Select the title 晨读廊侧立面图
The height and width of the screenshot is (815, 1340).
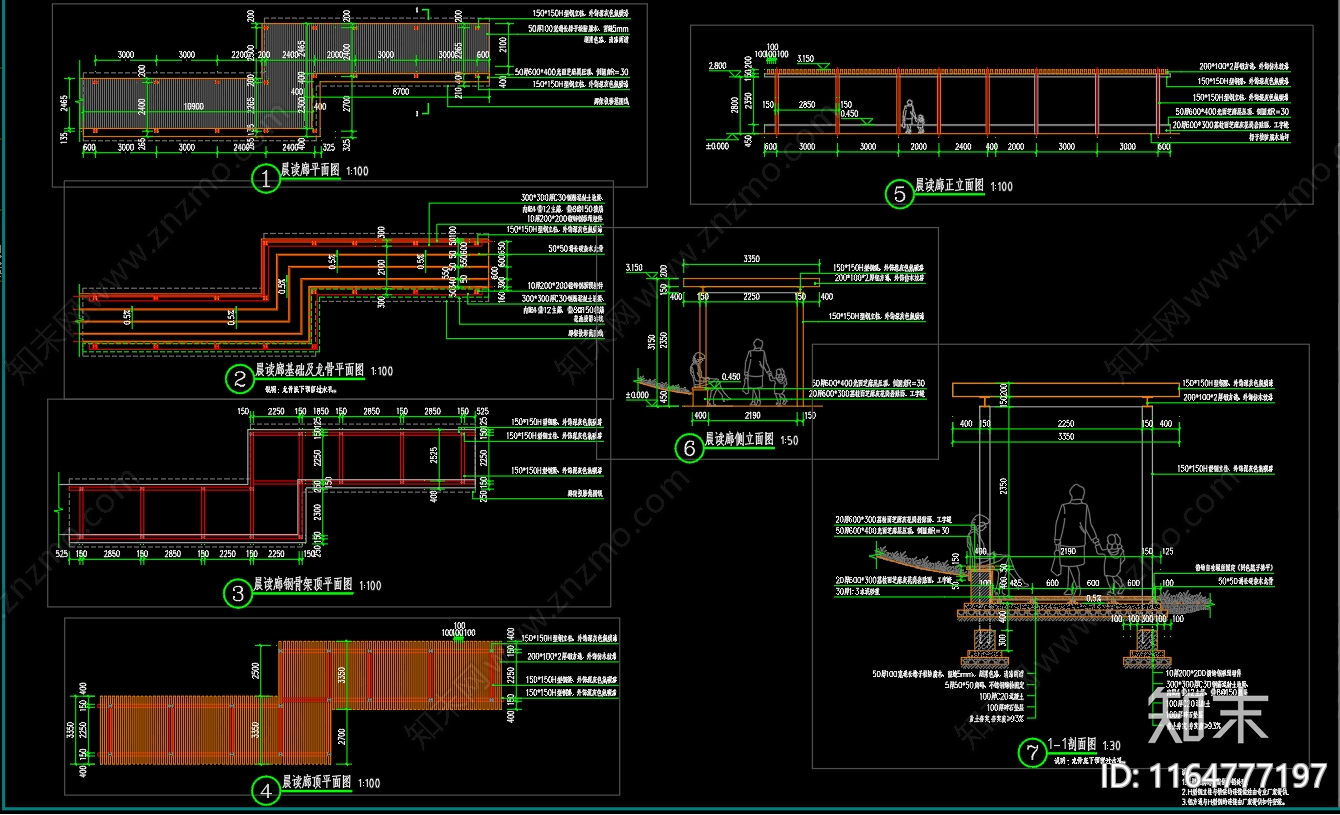[741, 439]
